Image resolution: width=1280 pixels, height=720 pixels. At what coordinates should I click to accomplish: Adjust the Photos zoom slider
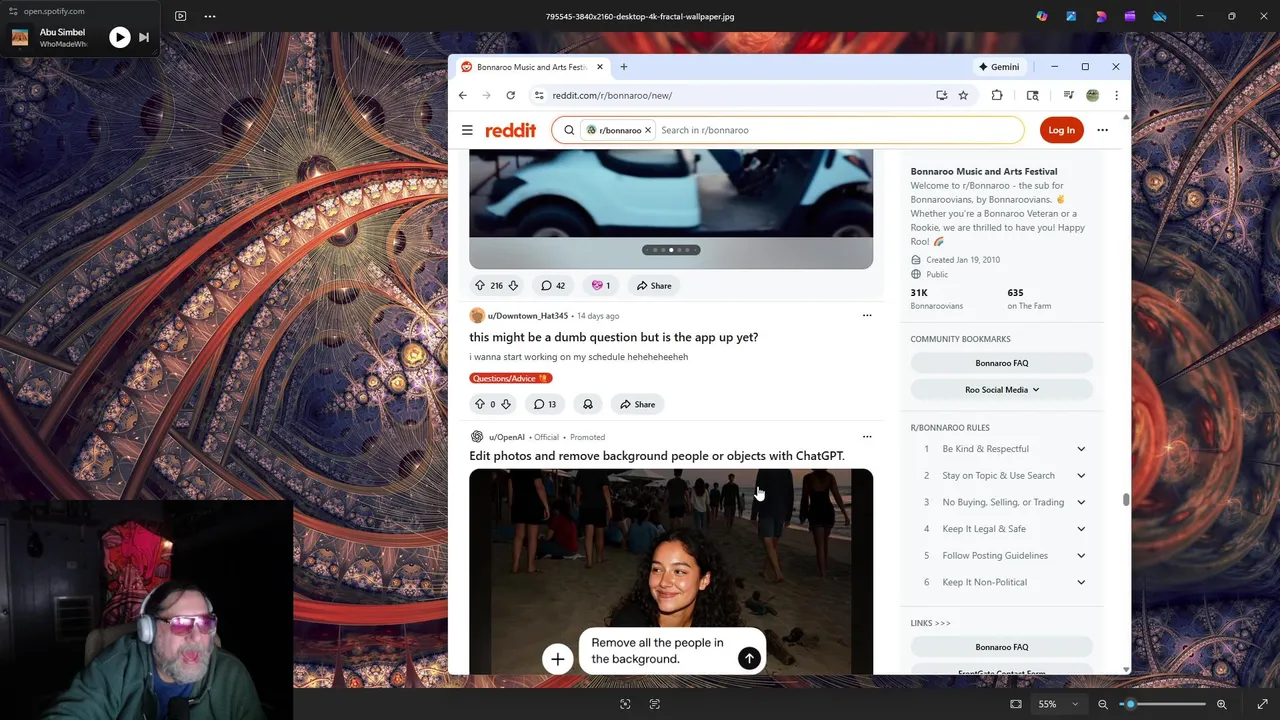1162,704
